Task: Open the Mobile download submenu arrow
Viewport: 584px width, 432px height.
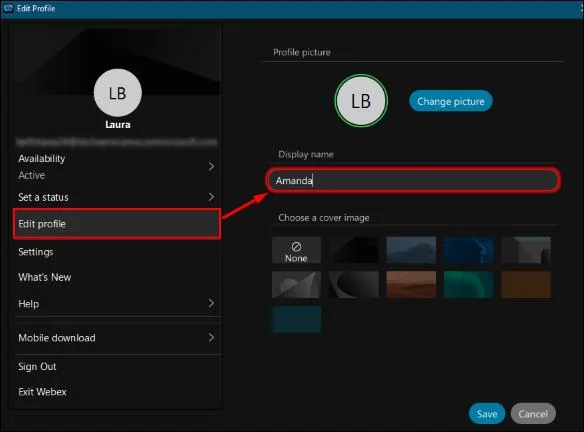Action: point(211,337)
